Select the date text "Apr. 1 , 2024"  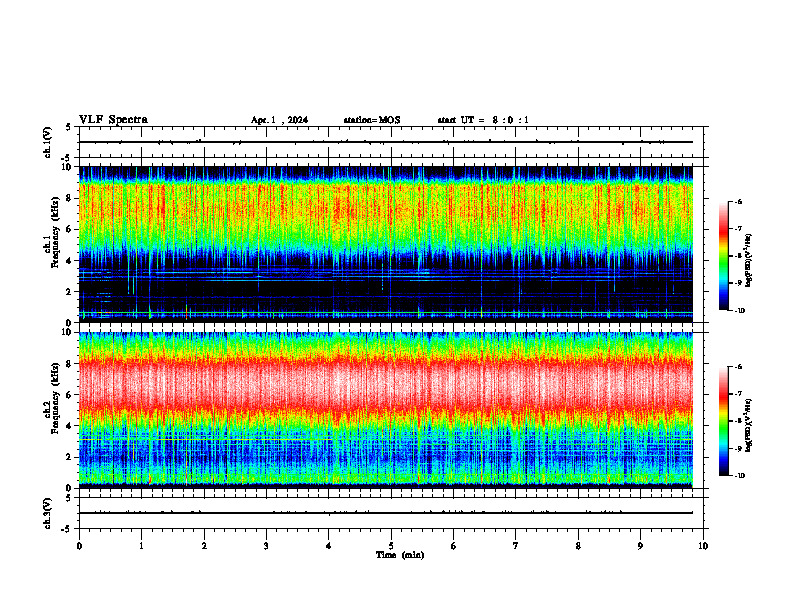279,120
